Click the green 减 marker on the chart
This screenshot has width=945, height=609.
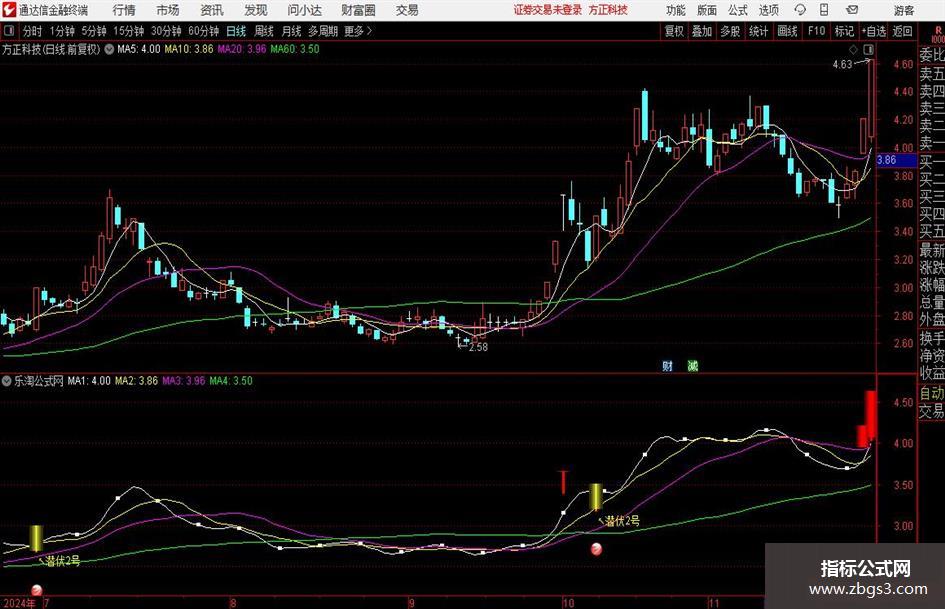(x=693, y=366)
